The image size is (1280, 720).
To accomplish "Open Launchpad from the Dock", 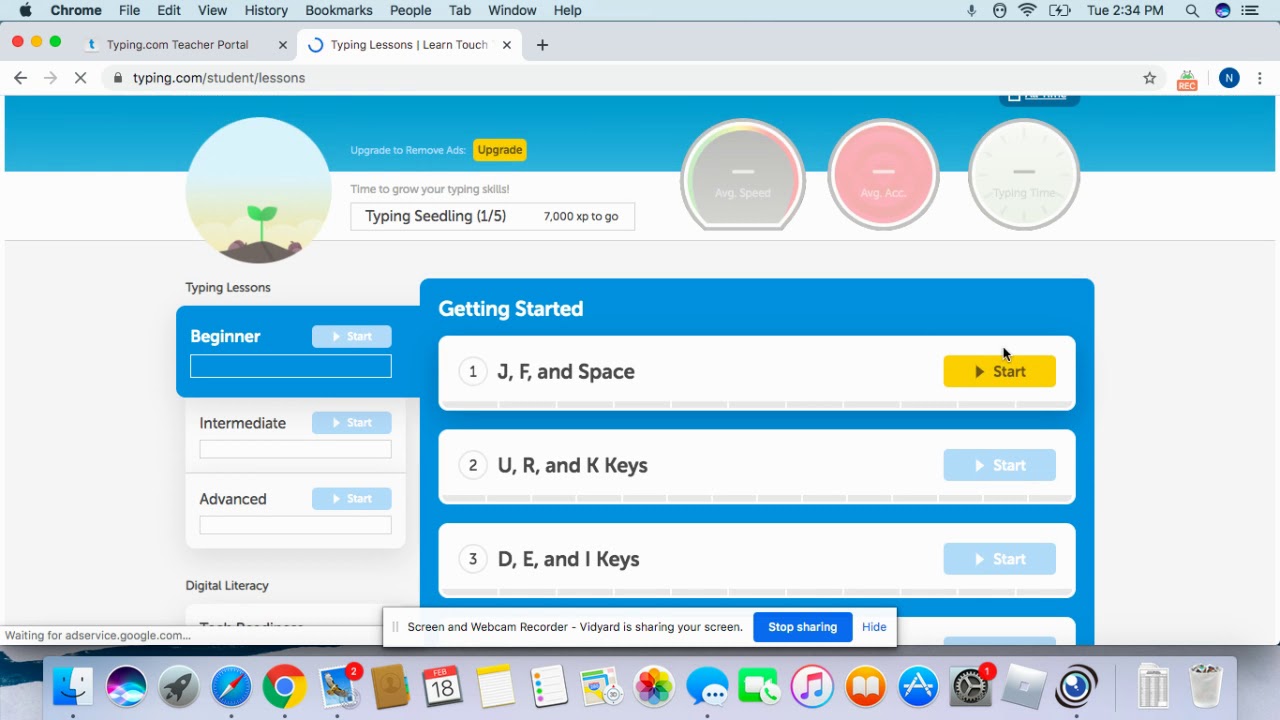I will (179, 687).
